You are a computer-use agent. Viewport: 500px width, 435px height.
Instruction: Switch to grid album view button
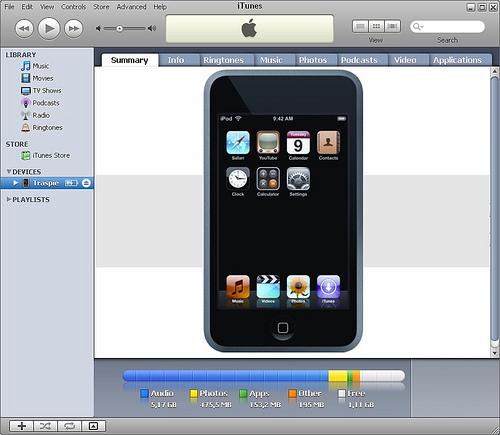click(376, 26)
